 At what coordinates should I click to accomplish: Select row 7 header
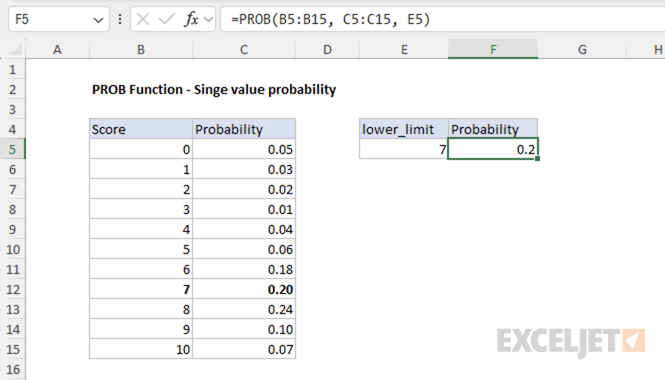(x=13, y=189)
